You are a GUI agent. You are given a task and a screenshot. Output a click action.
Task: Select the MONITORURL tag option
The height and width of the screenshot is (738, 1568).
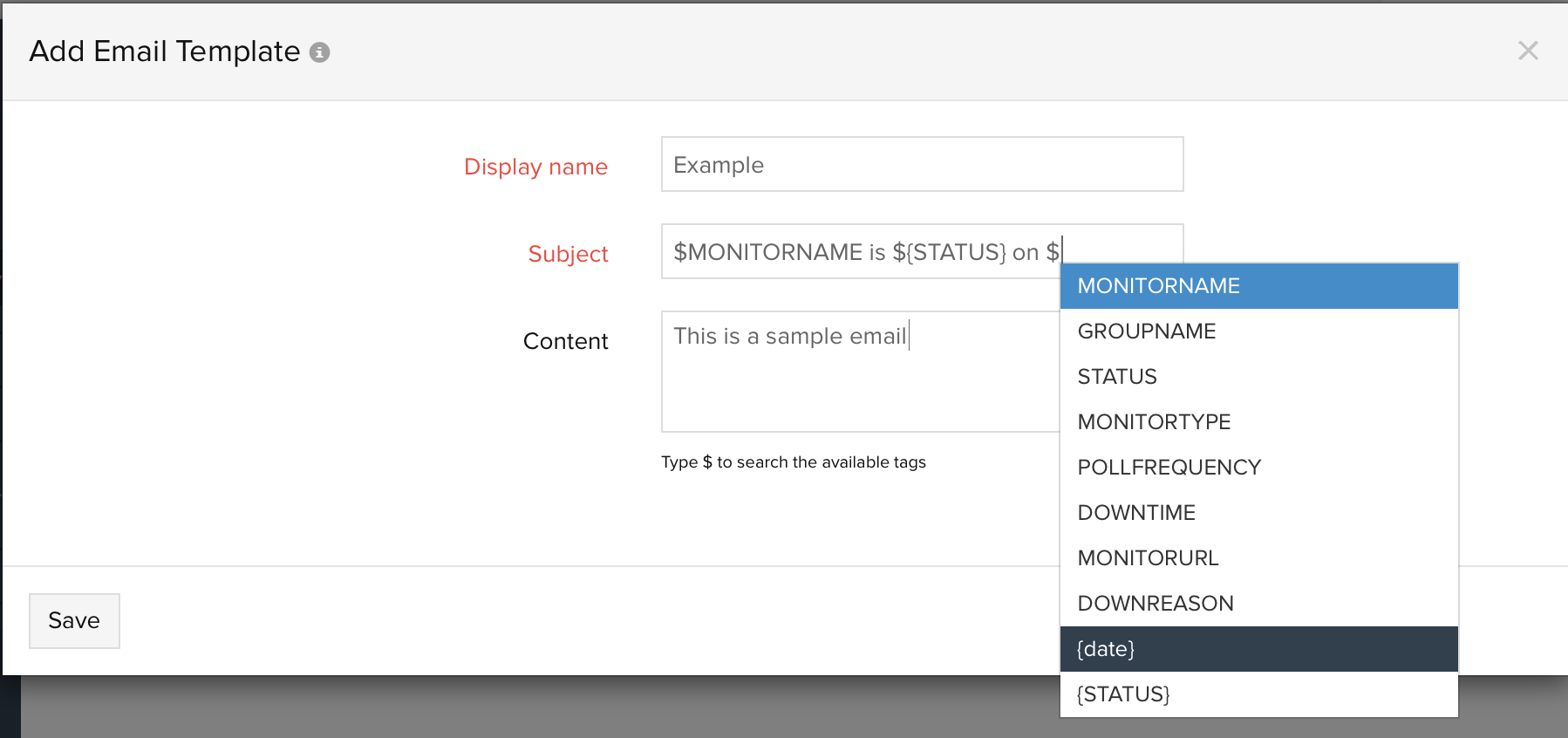pyautogui.click(x=1258, y=558)
